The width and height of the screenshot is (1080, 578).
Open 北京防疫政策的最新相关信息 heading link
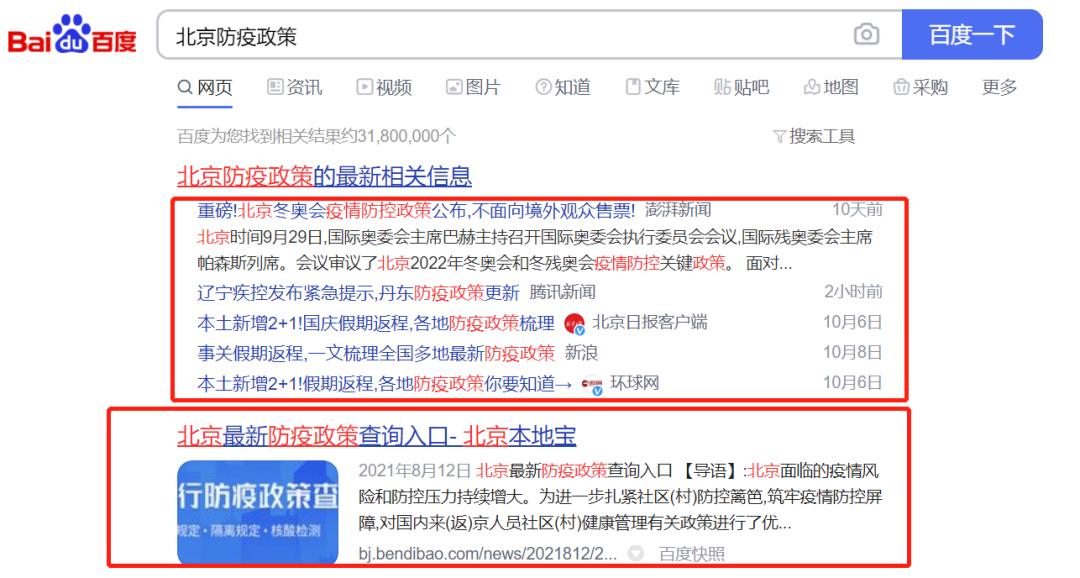[324, 176]
